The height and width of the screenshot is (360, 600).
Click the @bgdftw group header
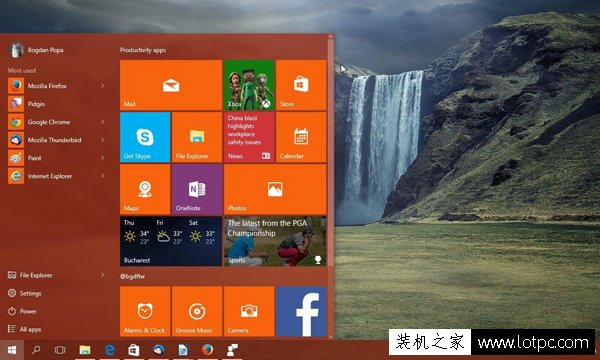click(x=132, y=276)
